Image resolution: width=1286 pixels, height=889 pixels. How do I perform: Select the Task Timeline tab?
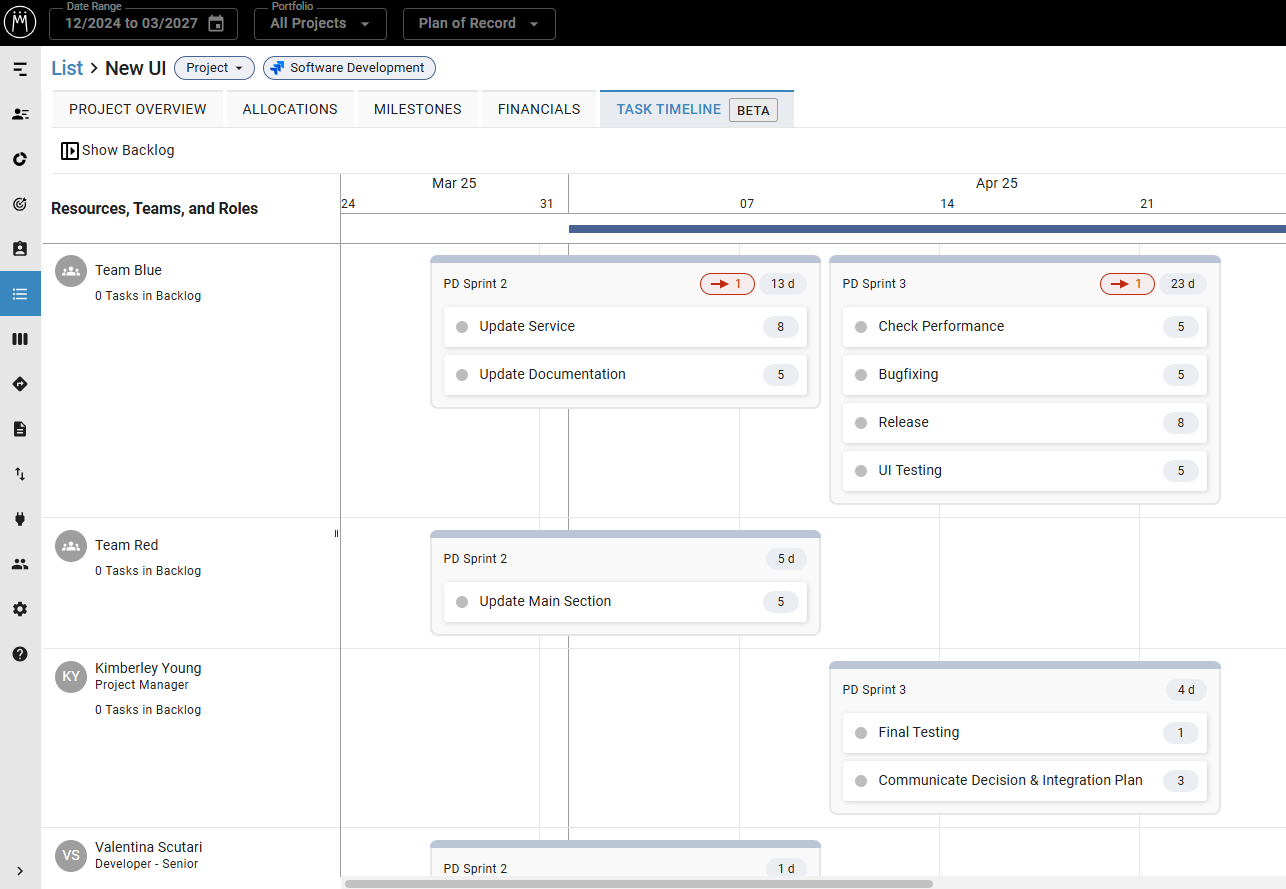[697, 109]
